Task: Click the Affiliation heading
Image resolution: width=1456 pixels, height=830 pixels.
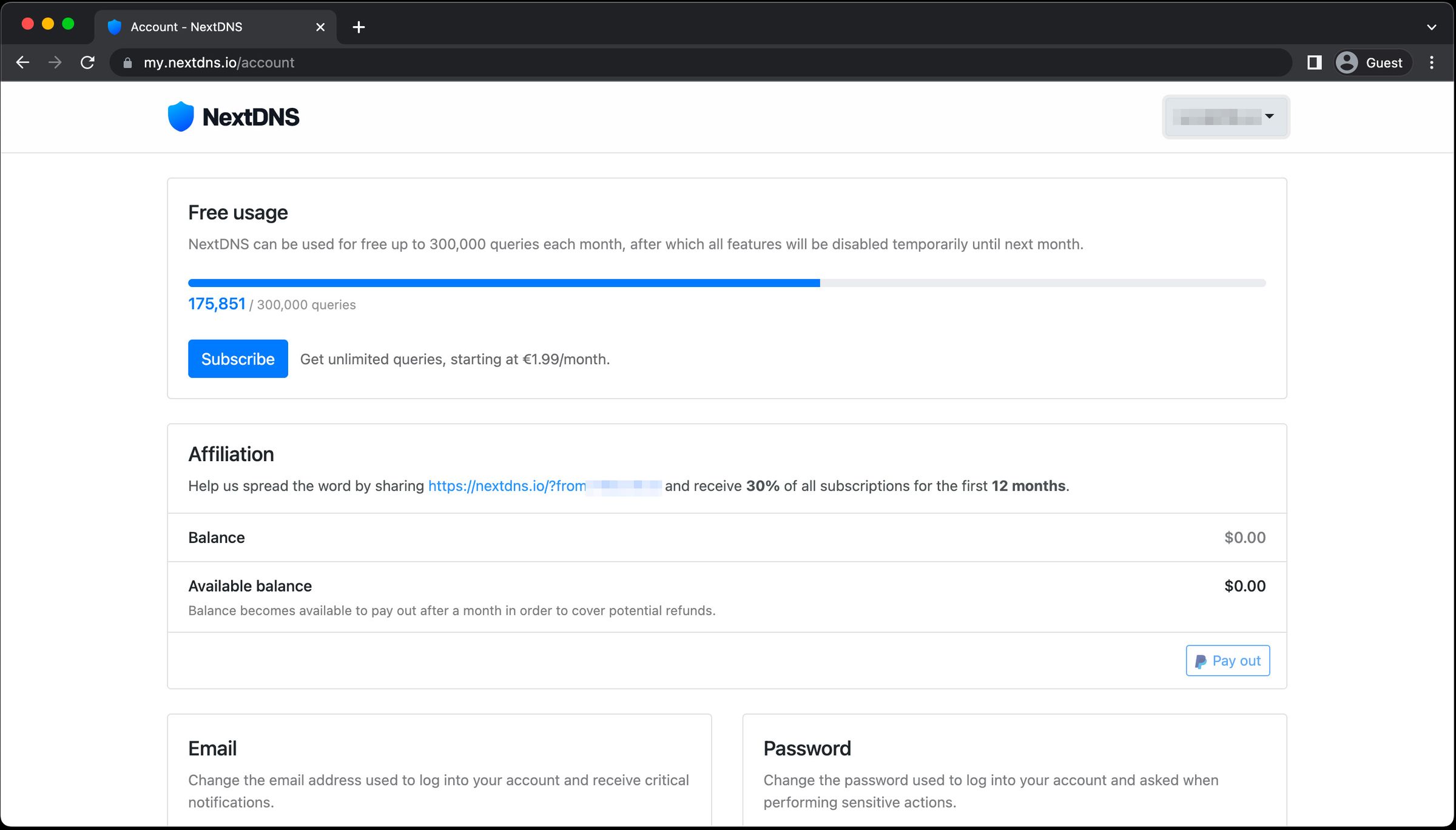Action: (x=231, y=454)
